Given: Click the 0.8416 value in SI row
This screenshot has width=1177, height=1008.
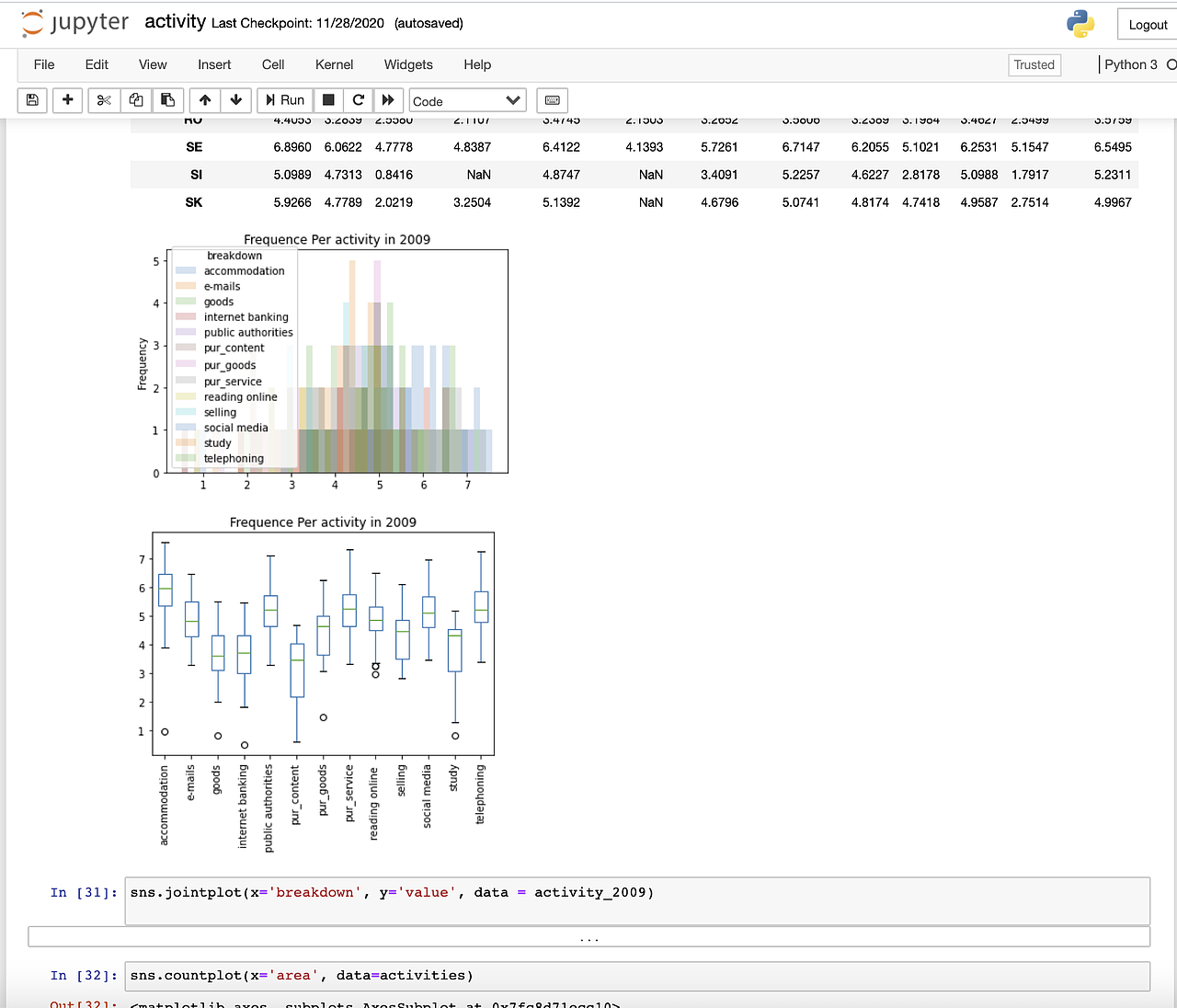Looking at the screenshot, I should point(394,175).
